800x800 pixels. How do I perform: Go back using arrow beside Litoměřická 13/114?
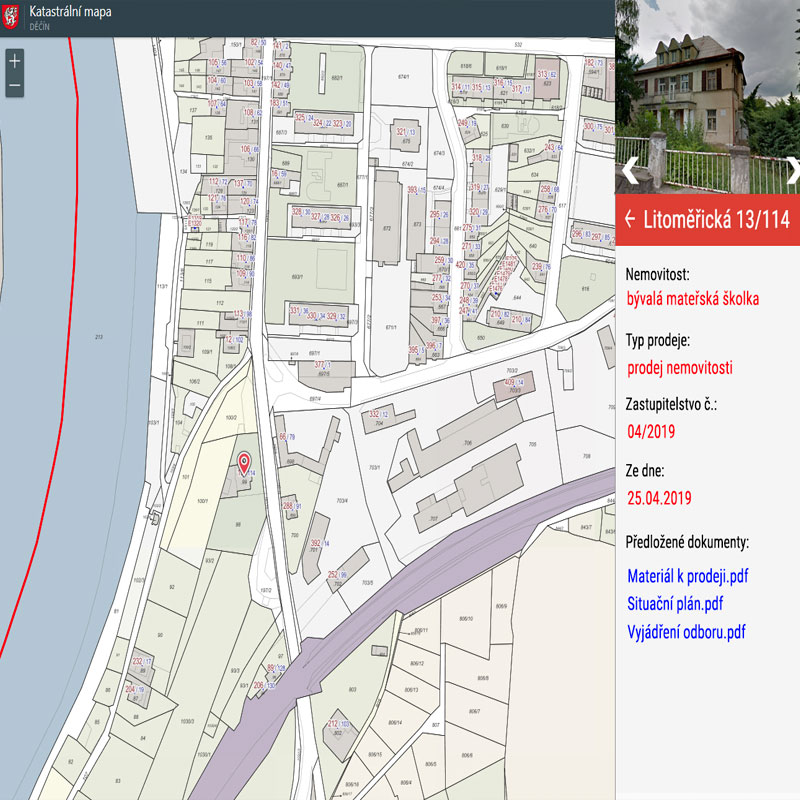pos(629,219)
